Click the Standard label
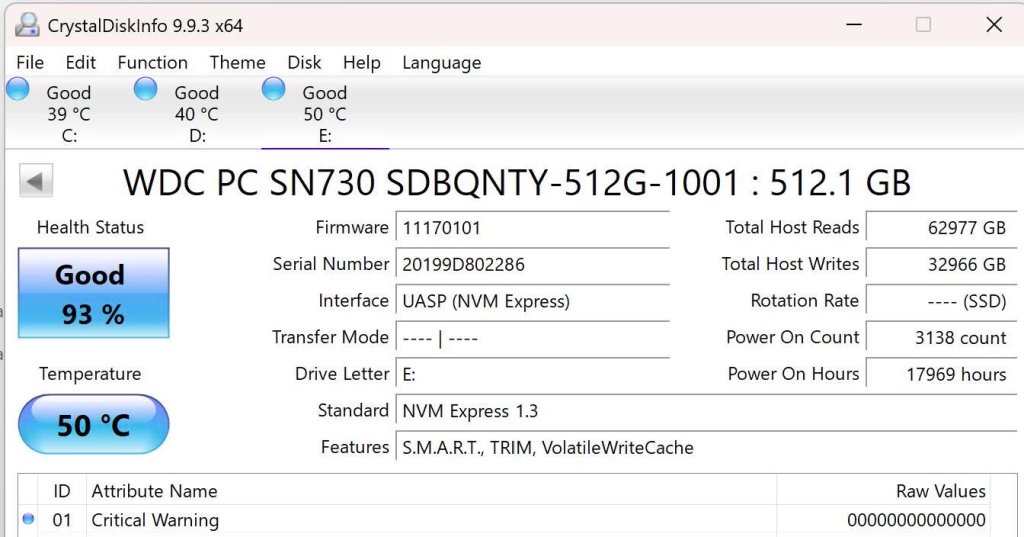This screenshot has width=1024, height=537. [353, 410]
